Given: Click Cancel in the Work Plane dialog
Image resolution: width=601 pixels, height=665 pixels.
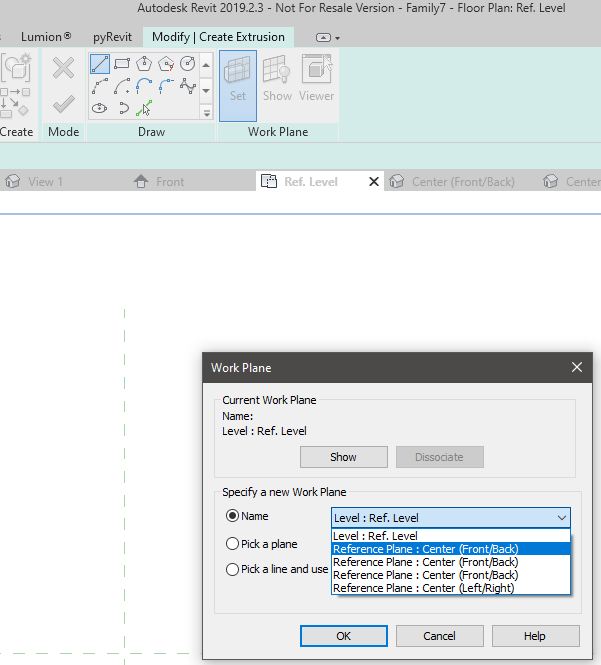Looking at the screenshot, I should tap(439, 636).
